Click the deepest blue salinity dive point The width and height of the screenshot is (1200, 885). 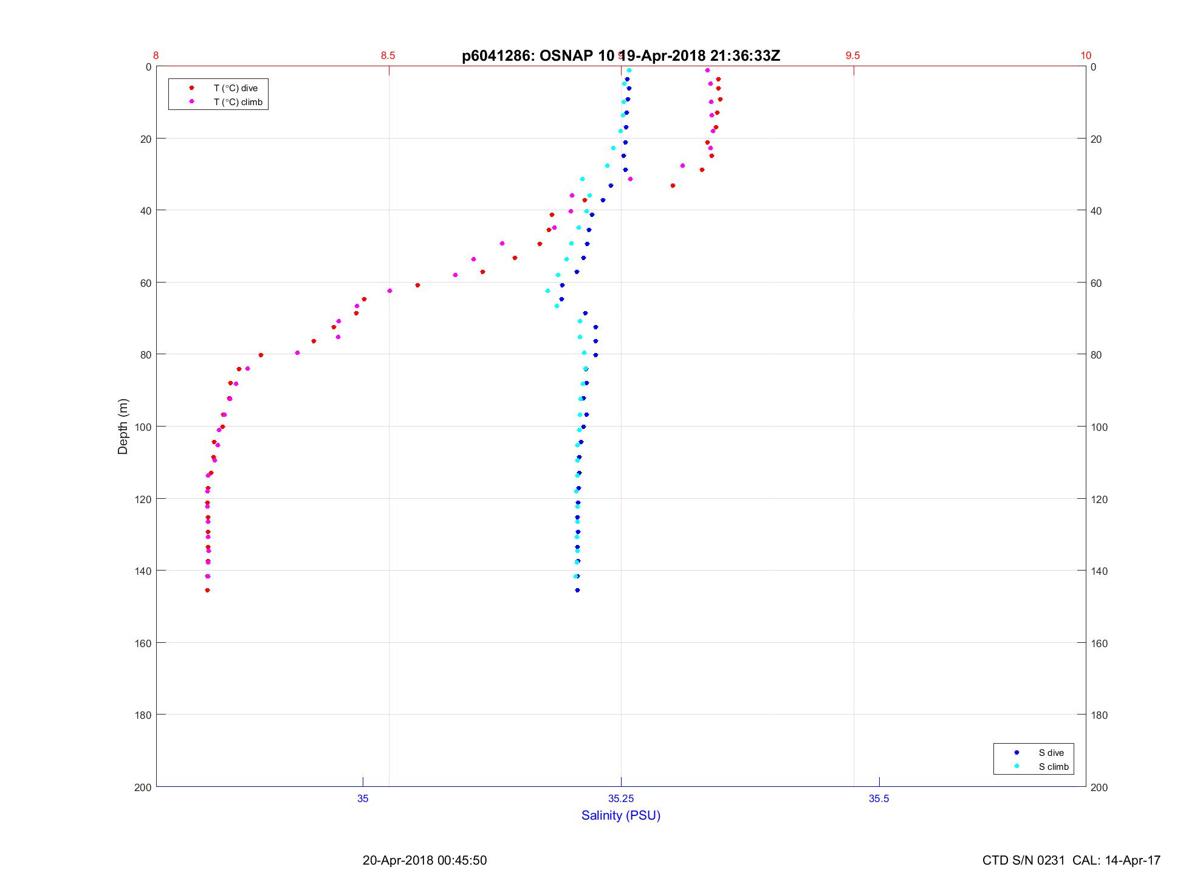[577, 590]
